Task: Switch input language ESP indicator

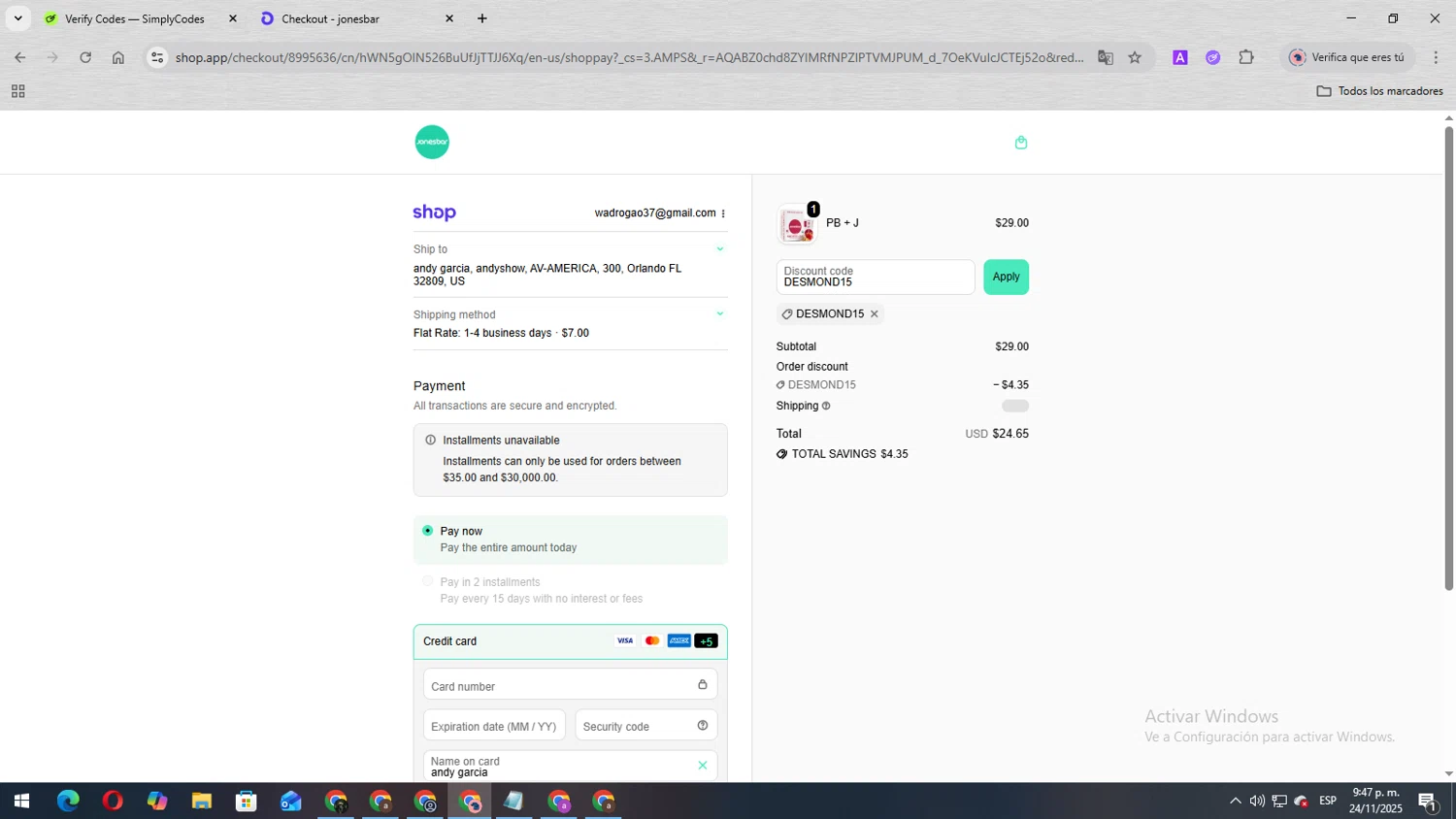Action: [x=1328, y=802]
